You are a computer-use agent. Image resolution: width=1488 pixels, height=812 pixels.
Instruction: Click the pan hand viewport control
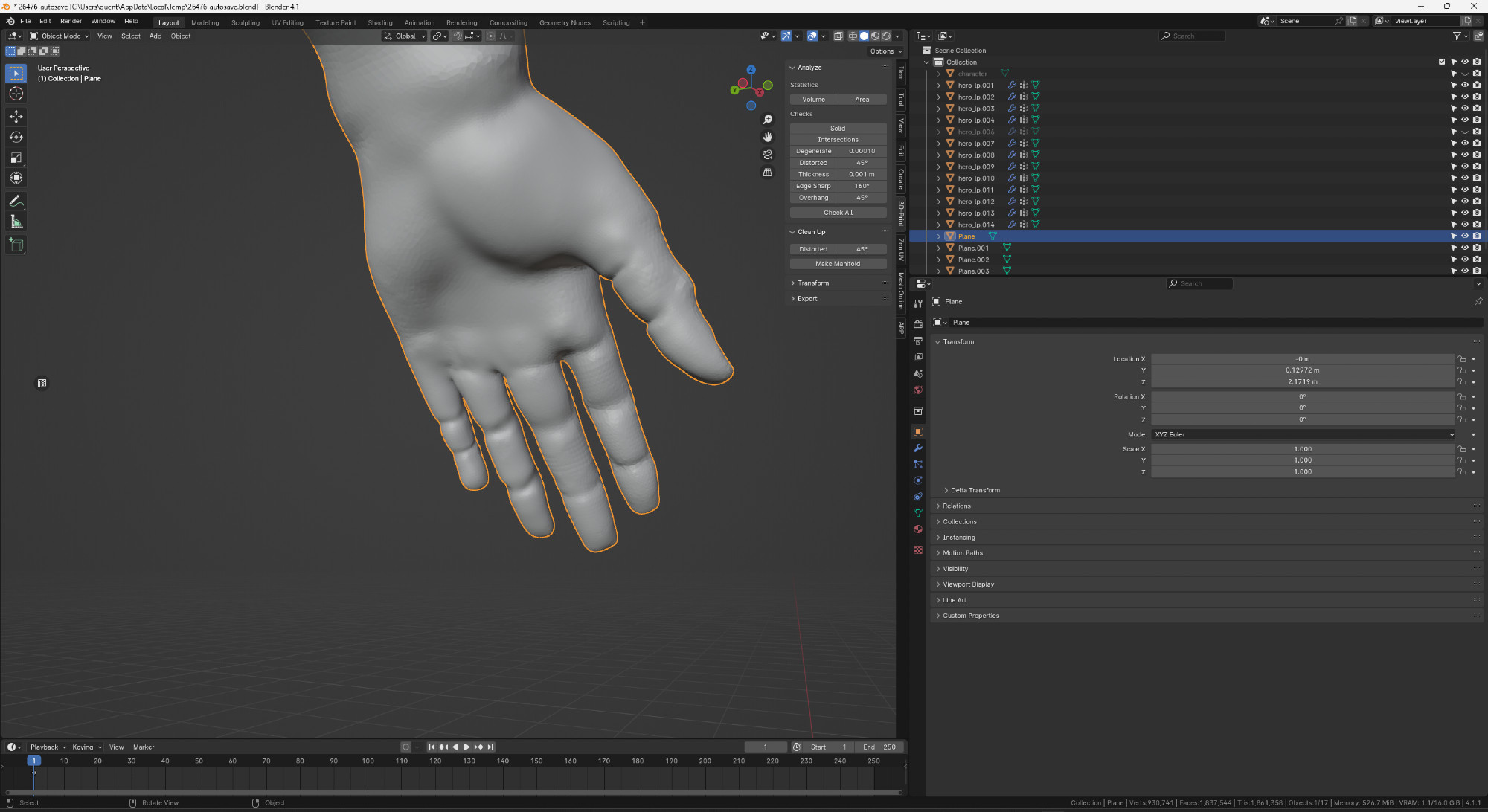[x=767, y=137]
